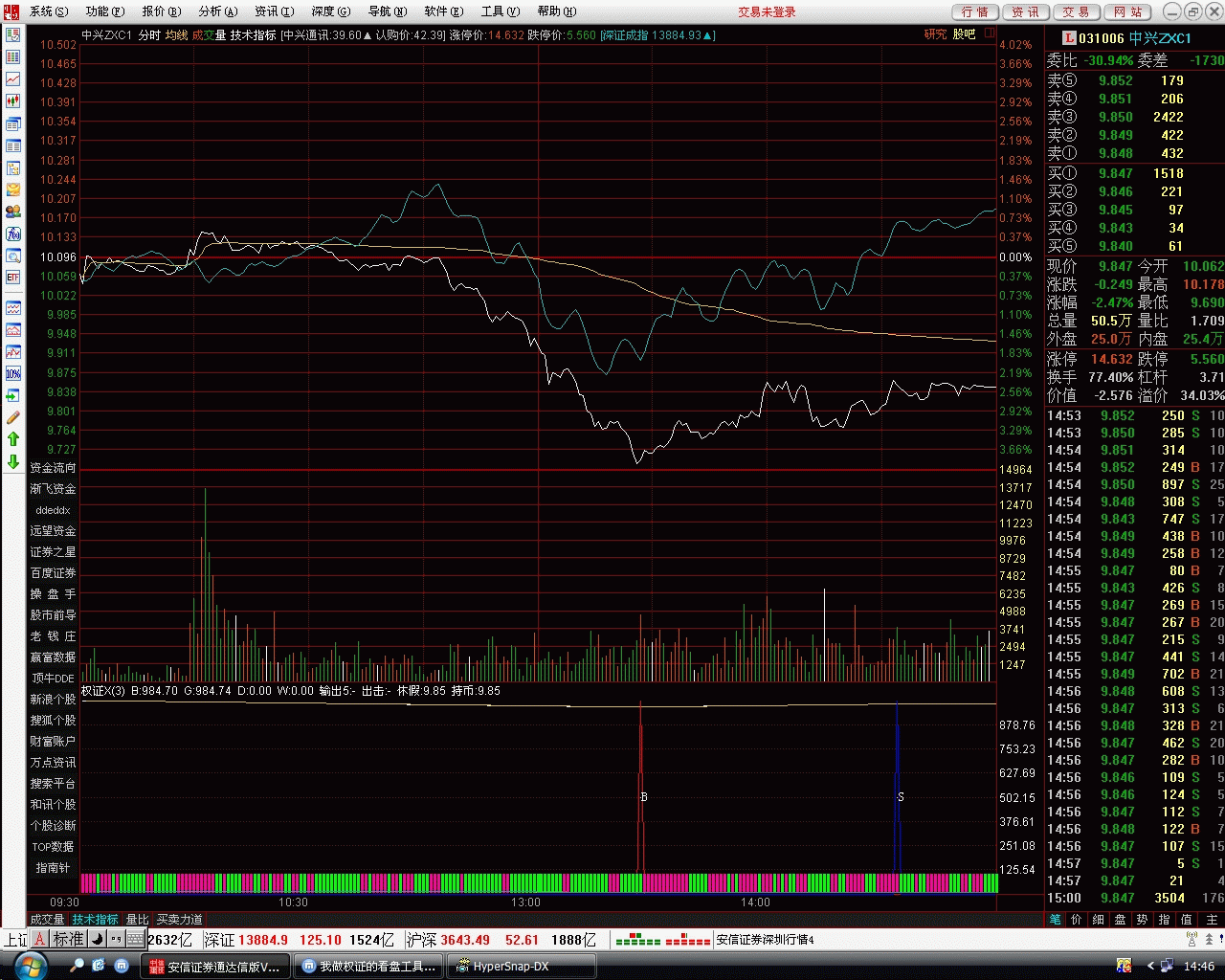Screen dimensions: 1225x980
Task: Switch to the 量比 bottom tab
Action: pos(138,920)
